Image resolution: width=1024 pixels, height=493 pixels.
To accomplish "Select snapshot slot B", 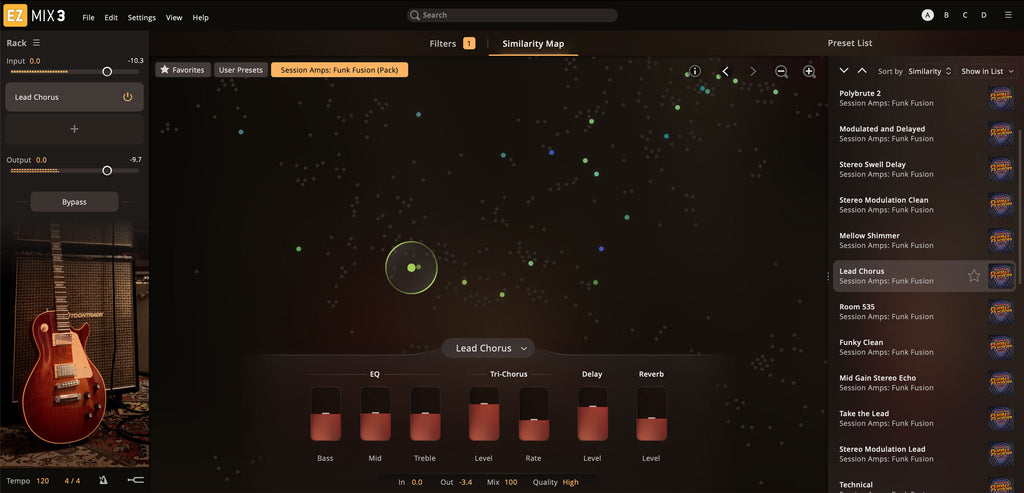I will (x=946, y=15).
